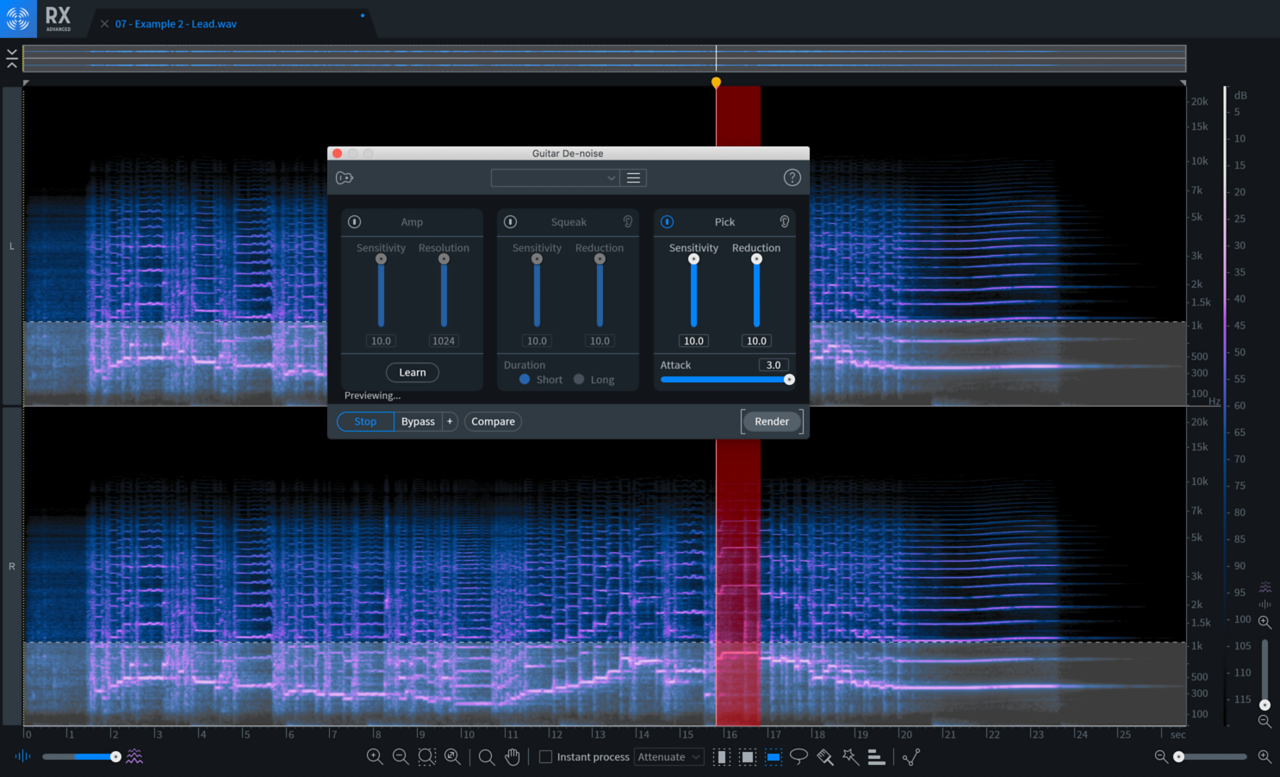Turn on the Squeak module power toggle
1280x777 pixels.
tap(510, 222)
